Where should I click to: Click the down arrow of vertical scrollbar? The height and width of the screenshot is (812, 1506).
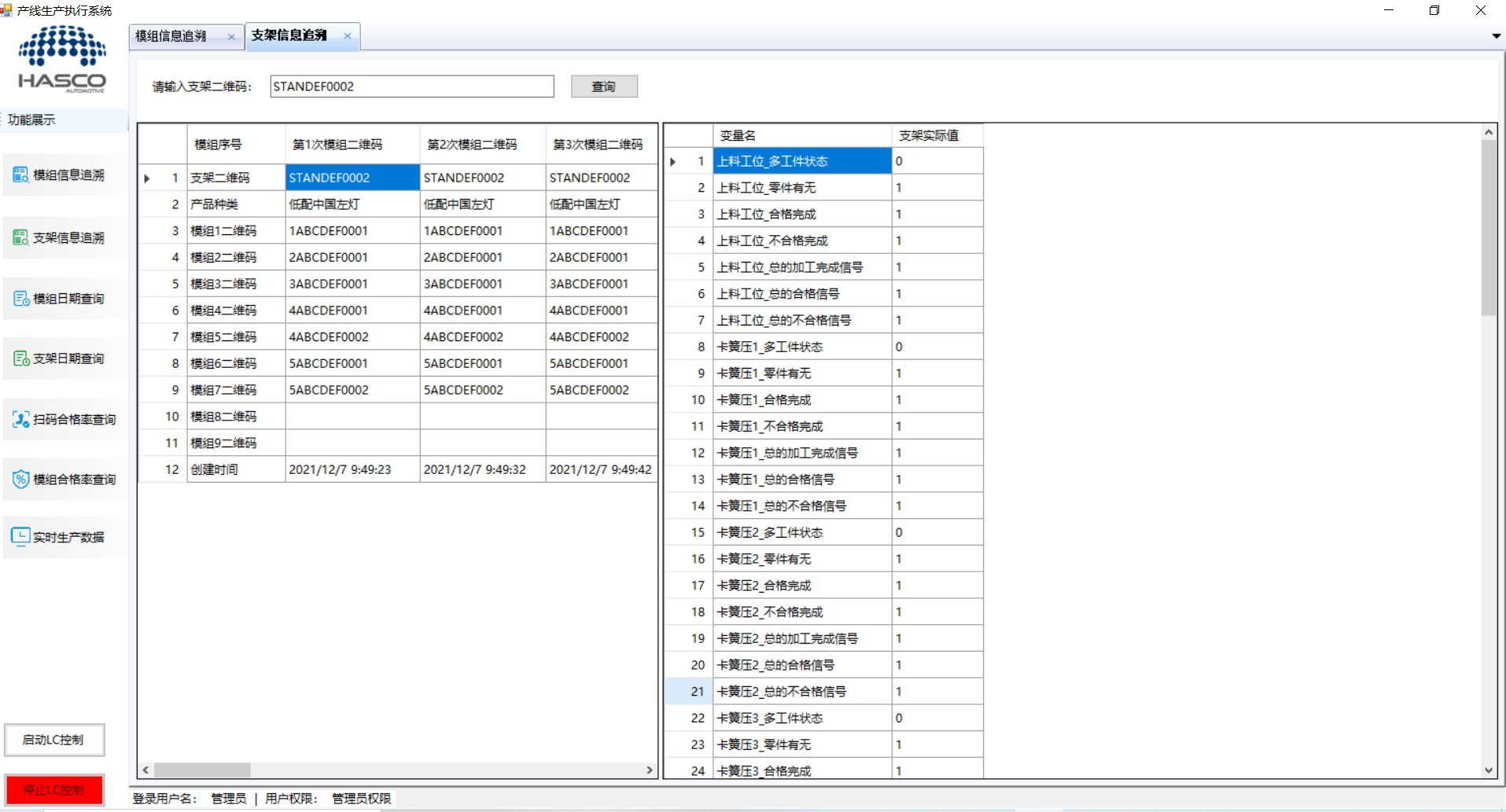click(1488, 771)
